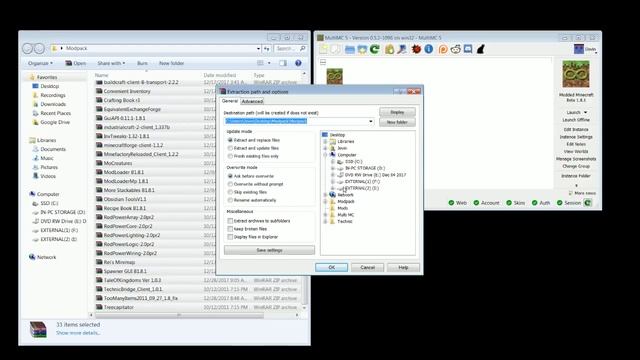This screenshot has width=640, height=360.
Task: Click Reddit alien icon in MultiMC toolbar
Action: [x=456, y=49]
